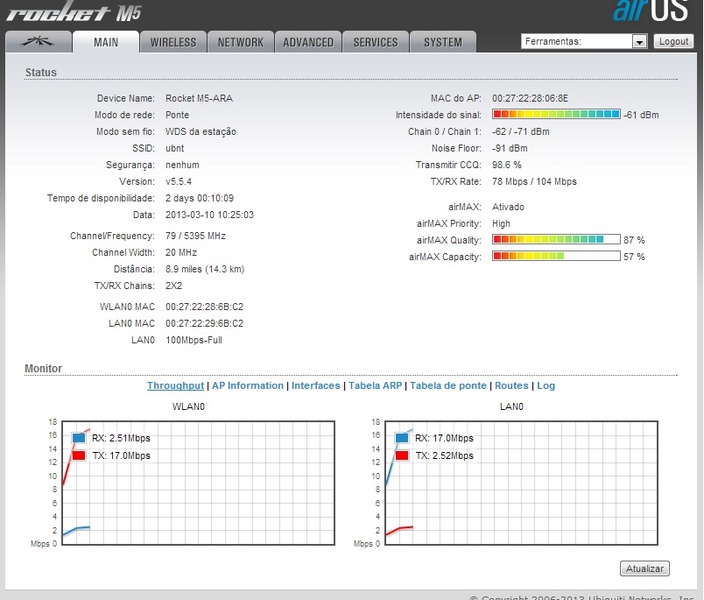Image resolution: width=704 pixels, height=600 pixels.
Task: Open the Routes link
Action: click(511, 386)
